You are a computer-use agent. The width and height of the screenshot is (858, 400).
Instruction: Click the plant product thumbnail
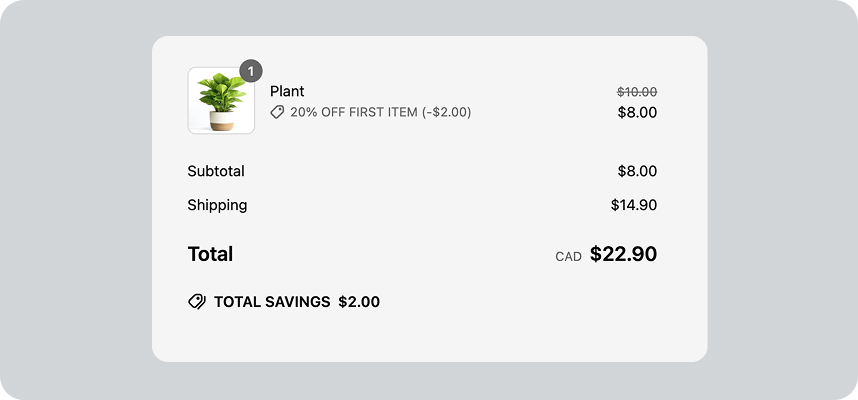tap(221, 100)
